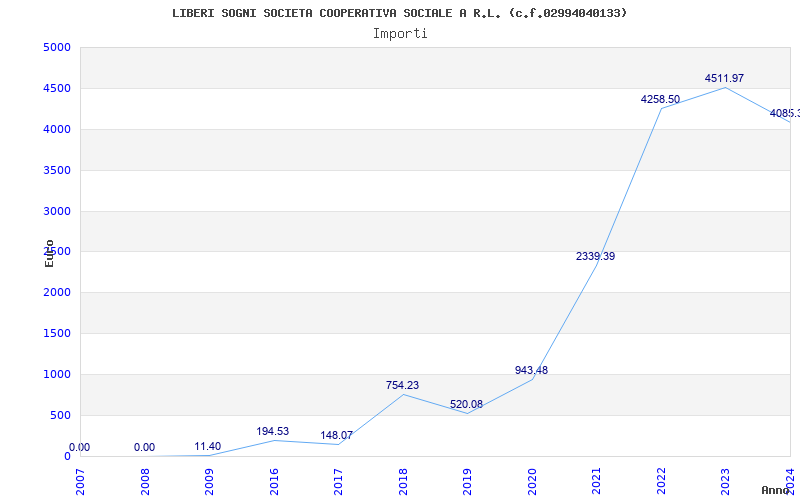Viewport: 800px width, 500px height.
Task: Click the x-axis year label 2016
Action: click(x=274, y=482)
